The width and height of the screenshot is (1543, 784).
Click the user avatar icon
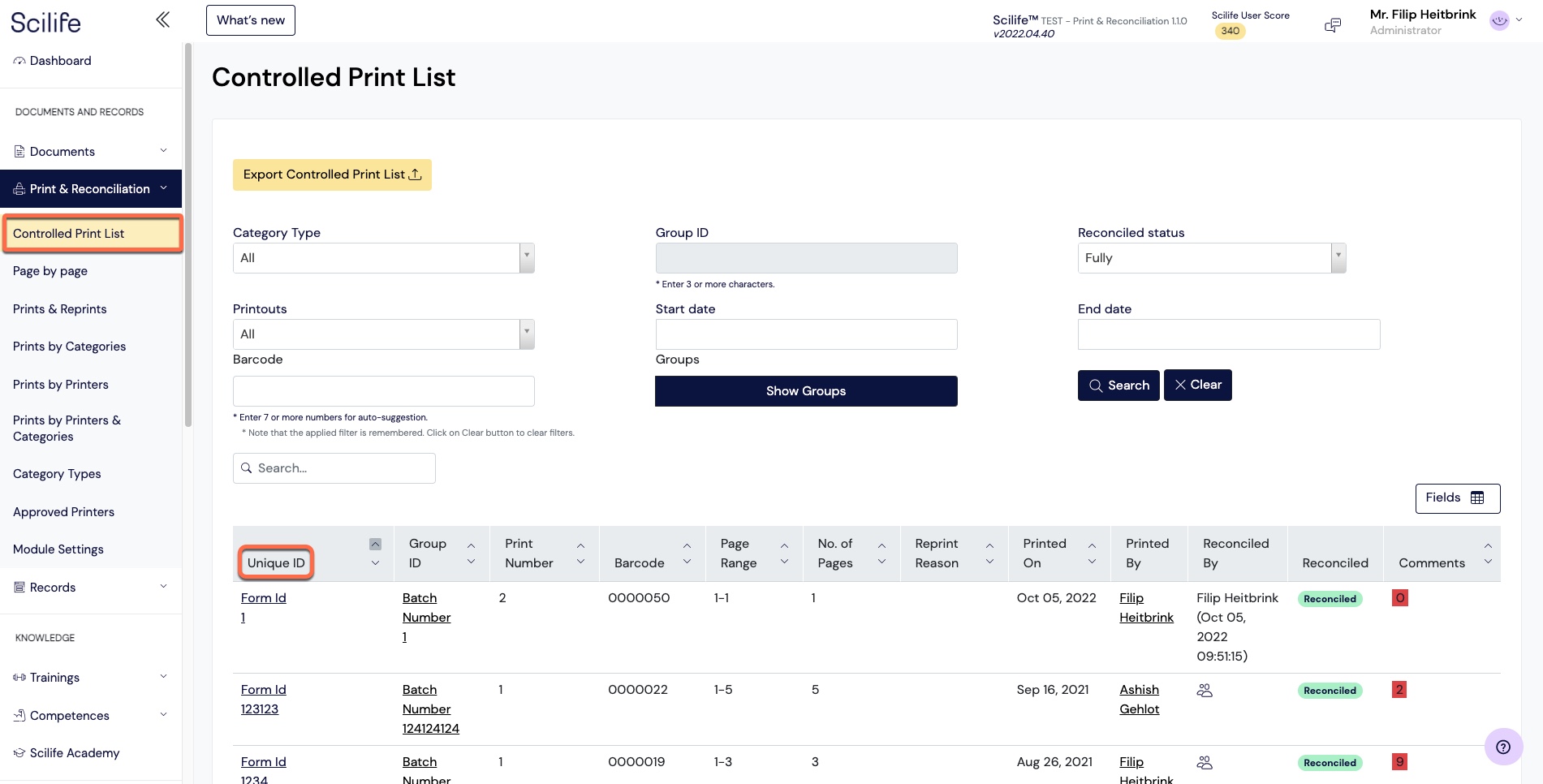[x=1498, y=21]
